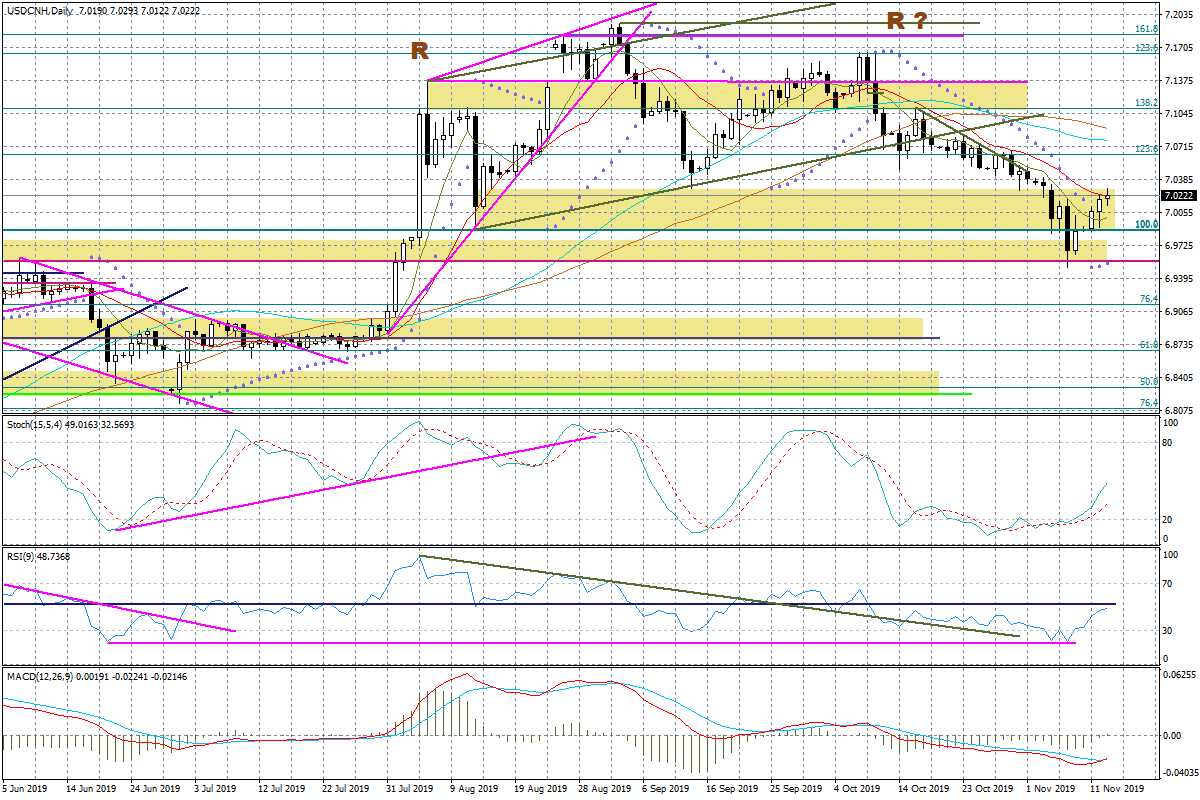This screenshot has width=1200, height=800.
Task: Click the 14 Jun 2019 date label
Action: (x=92, y=790)
